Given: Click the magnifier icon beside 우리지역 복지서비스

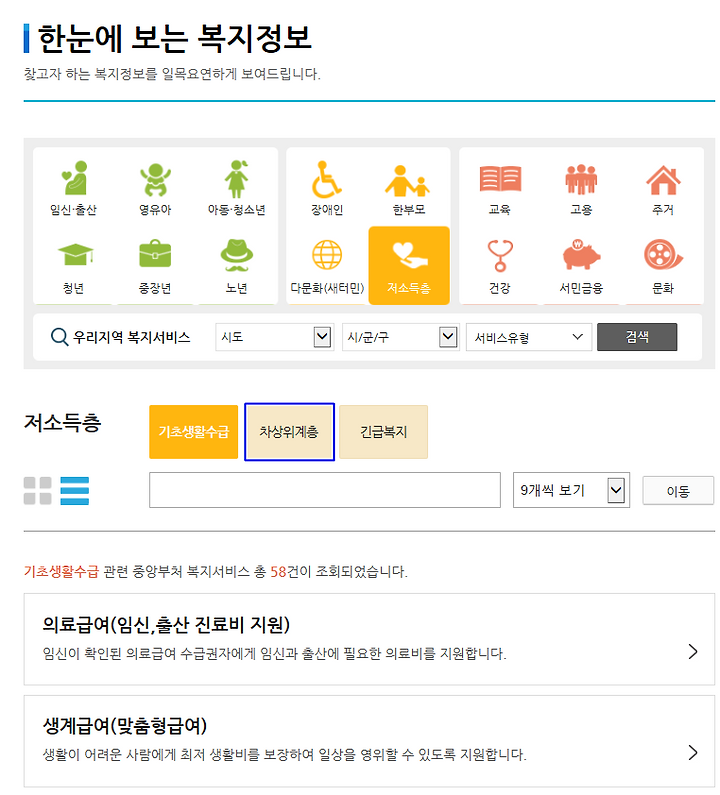Looking at the screenshot, I should click(x=59, y=337).
